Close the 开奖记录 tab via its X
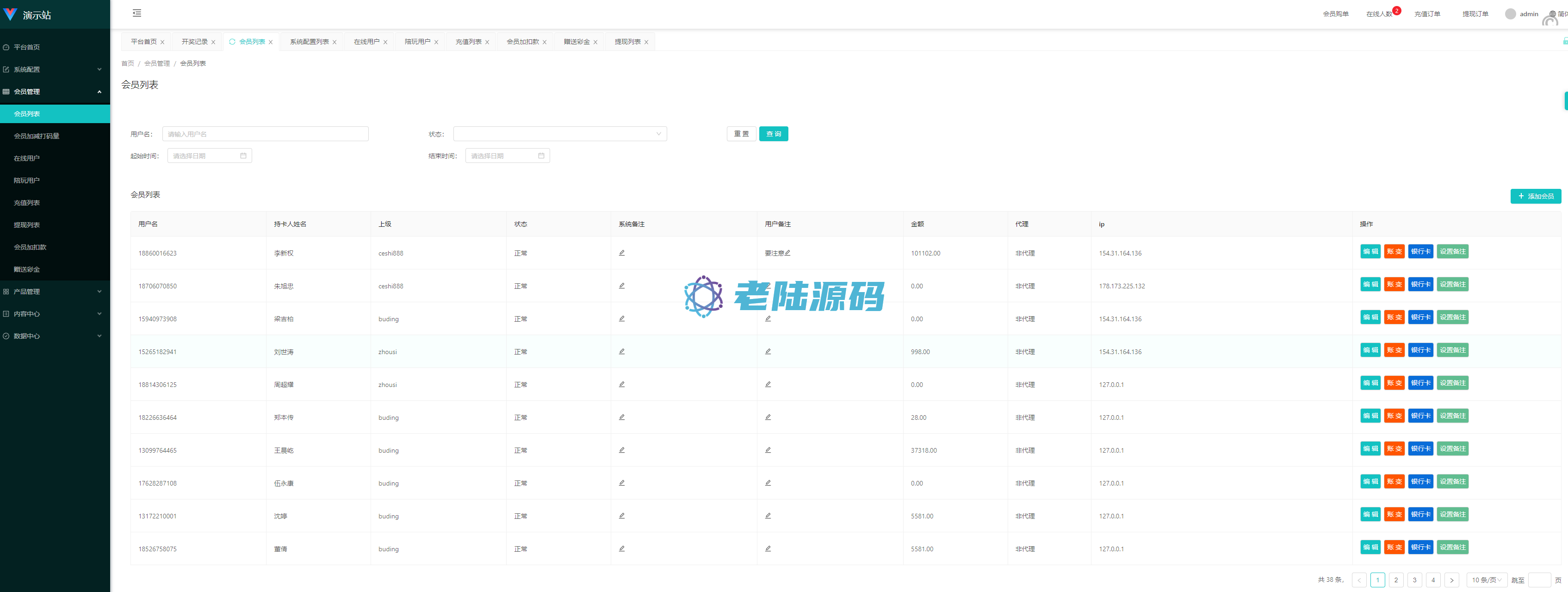This screenshot has width=1568, height=592. (x=213, y=42)
